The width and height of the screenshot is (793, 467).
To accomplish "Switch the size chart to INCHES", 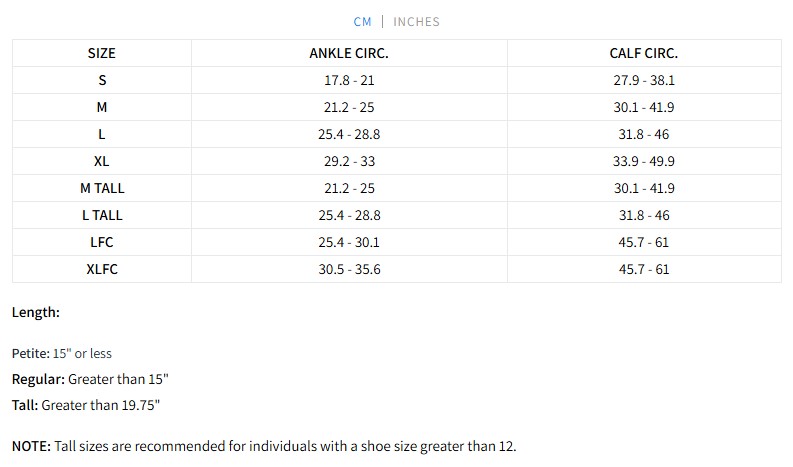I will [416, 21].
